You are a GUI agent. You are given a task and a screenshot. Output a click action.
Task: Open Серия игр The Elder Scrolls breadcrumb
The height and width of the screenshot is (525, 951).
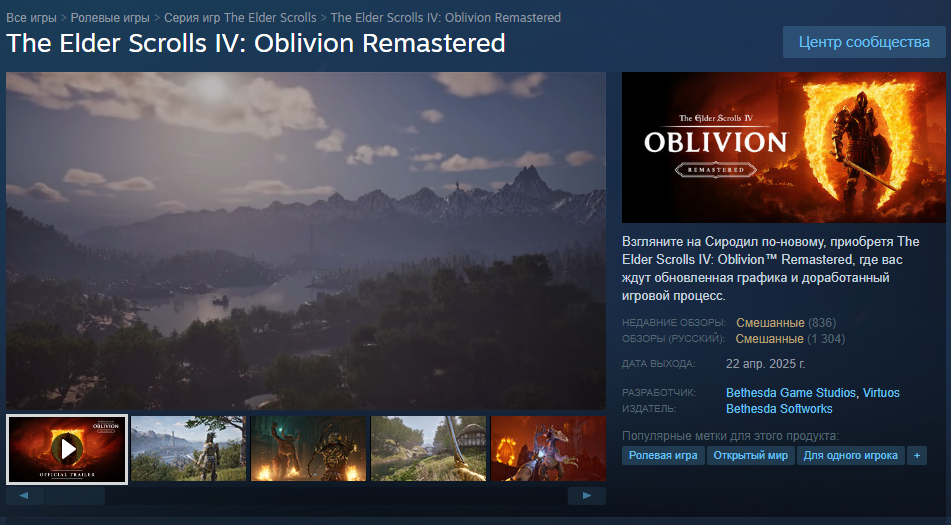pyautogui.click(x=240, y=18)
